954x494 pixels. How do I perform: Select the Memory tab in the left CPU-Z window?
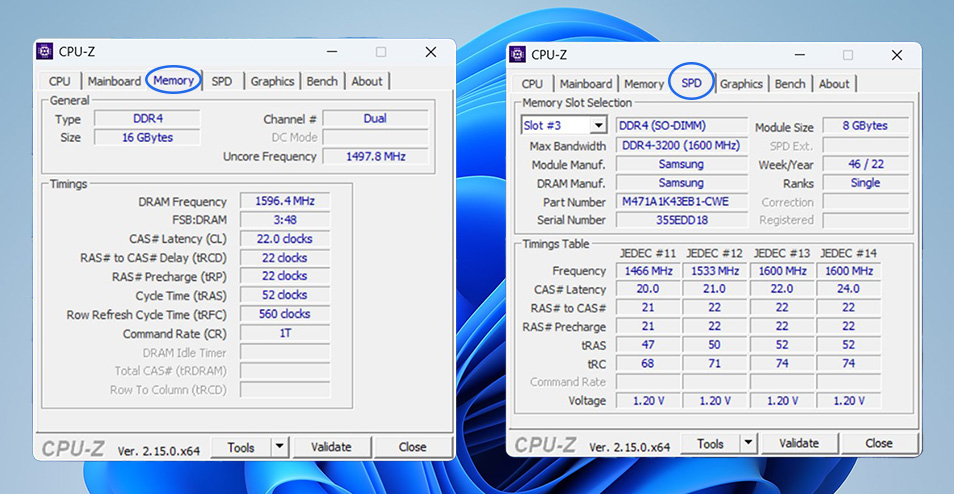[173, 80]
